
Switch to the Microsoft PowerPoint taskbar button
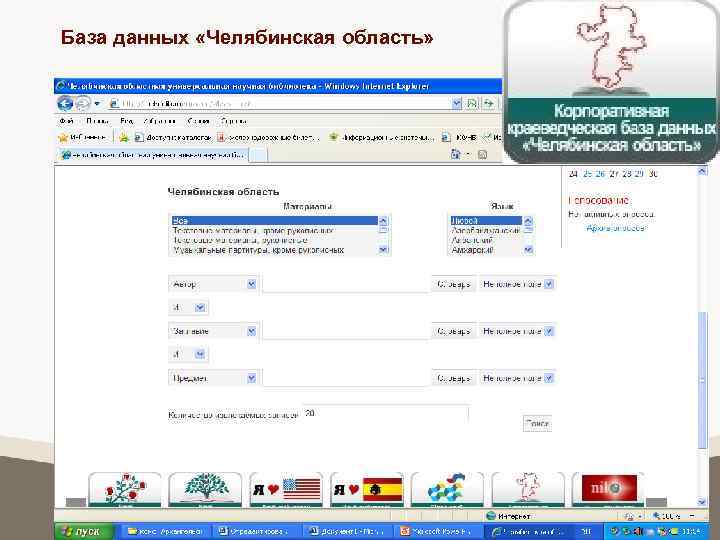click(439, 532)
